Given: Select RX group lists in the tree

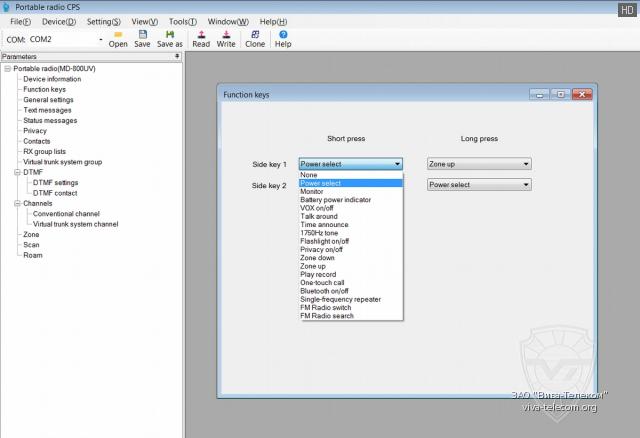Looking at the screenshot, I should point(44,151).
